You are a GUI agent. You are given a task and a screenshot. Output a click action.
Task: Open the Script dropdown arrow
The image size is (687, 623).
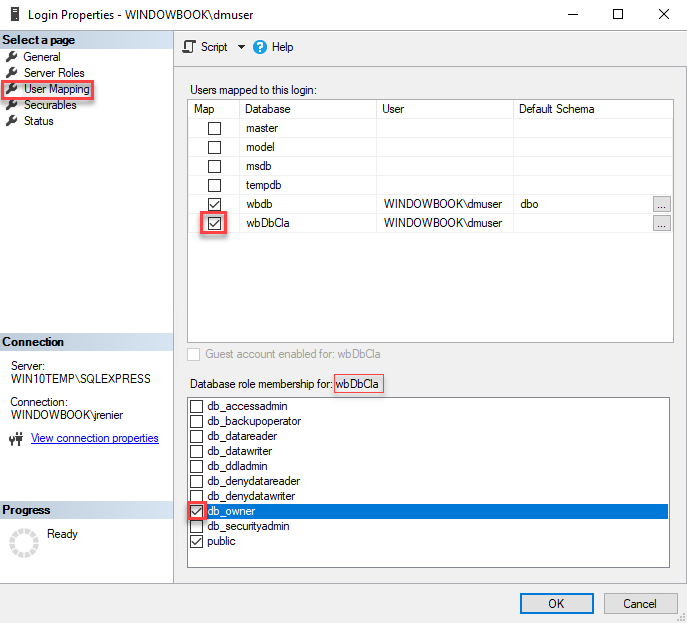coord(241,47)
